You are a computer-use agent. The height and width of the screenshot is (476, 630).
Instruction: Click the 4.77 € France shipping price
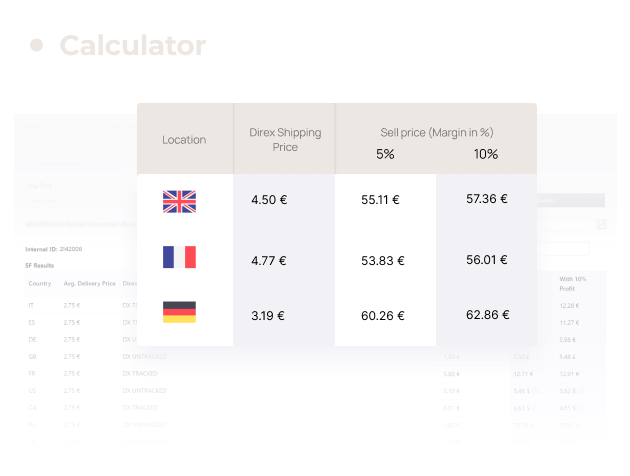269,261
